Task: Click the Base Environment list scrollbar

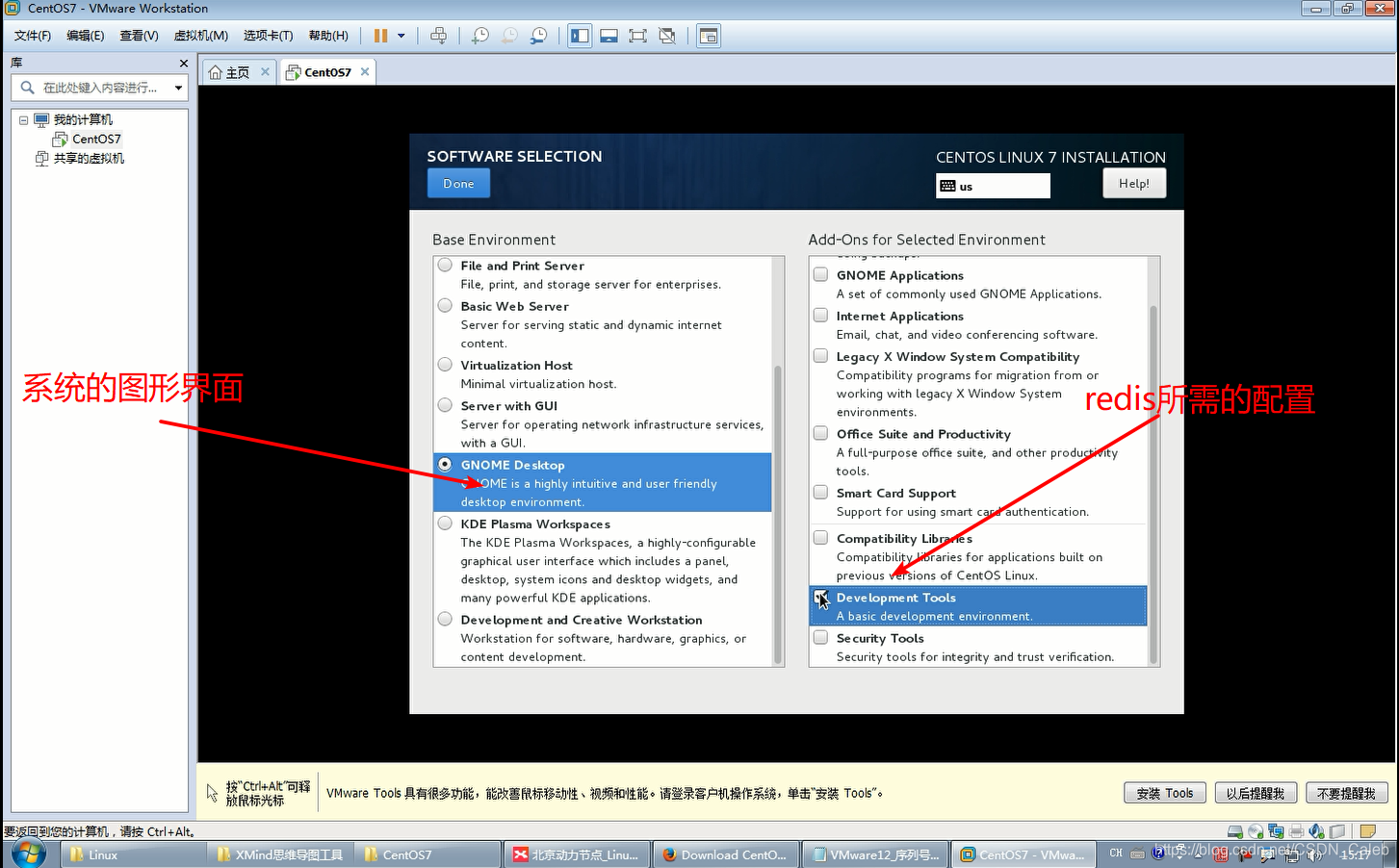Action: (x=778, y=515)
